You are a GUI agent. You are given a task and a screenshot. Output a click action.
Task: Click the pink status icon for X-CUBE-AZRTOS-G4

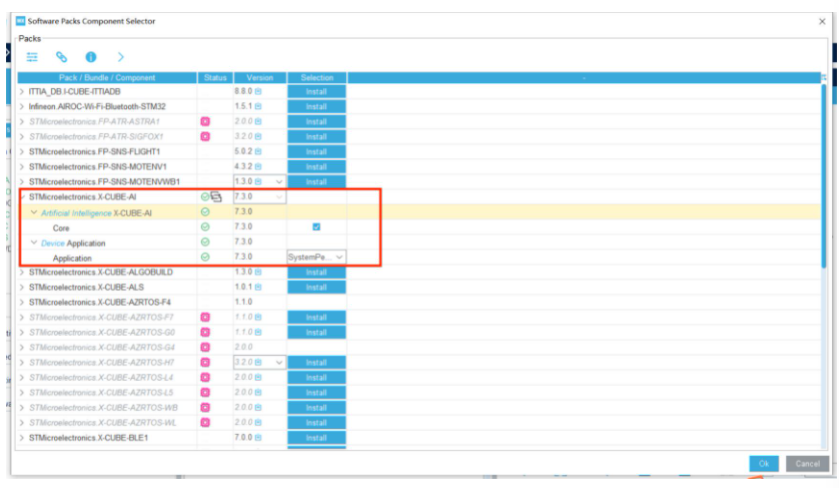click(205, 347)
